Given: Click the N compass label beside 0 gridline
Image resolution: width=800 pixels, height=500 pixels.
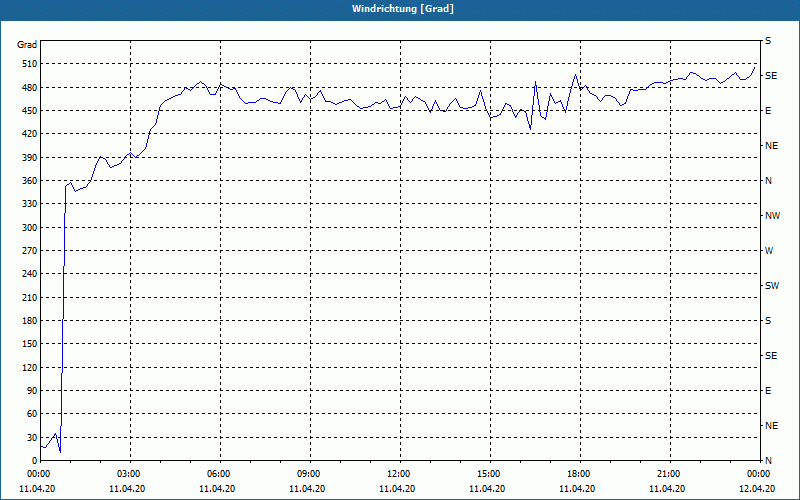Looking at the screenshot, I should point(768,461).
